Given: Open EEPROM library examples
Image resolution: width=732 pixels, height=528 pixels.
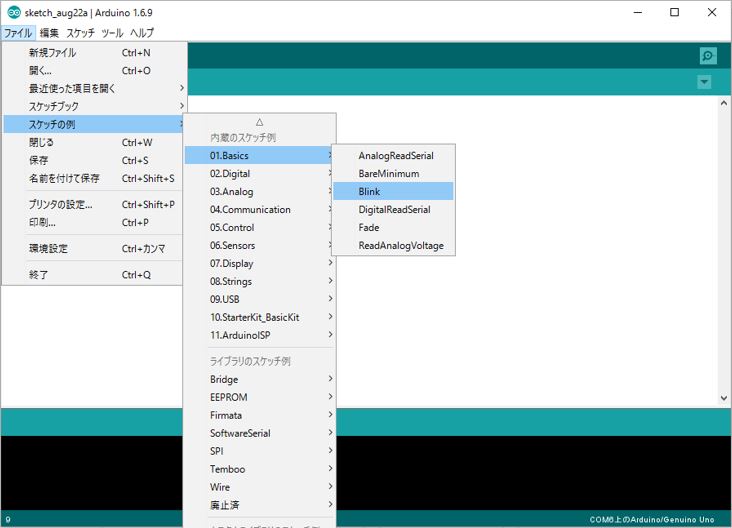Looking at the screenshot, I should (260, 397).
